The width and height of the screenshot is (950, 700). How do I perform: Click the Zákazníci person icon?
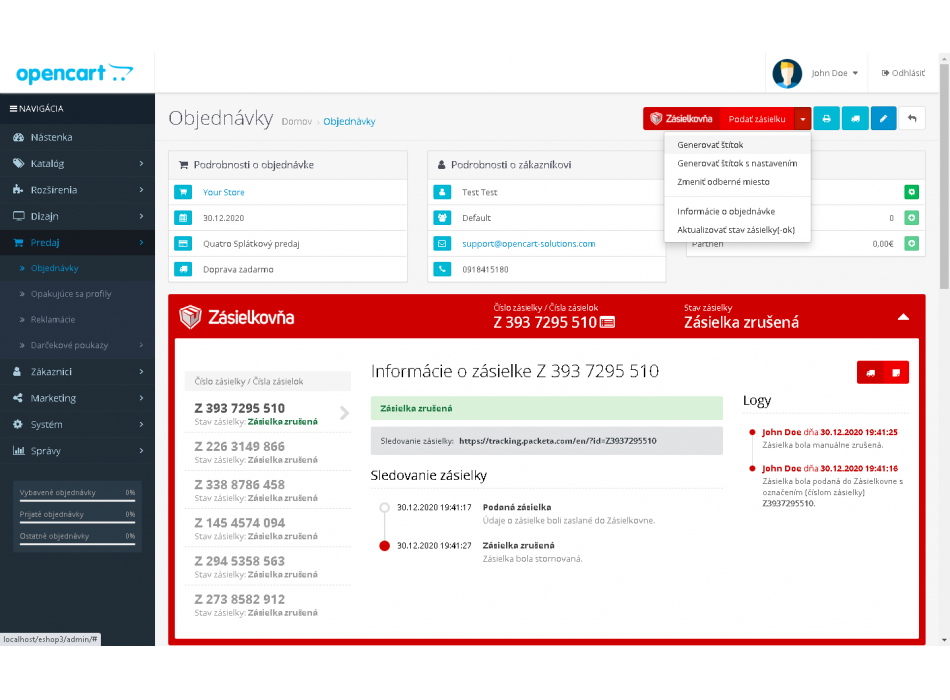[18, 372]
